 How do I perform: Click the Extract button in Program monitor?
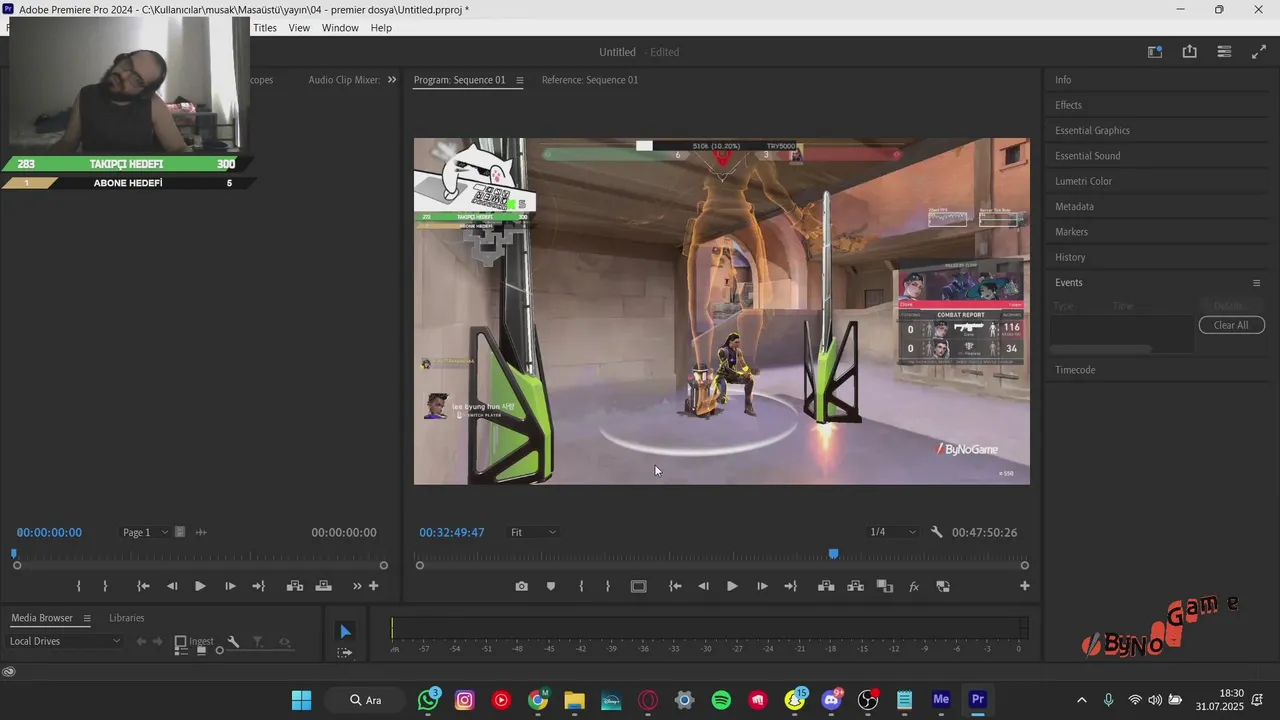point(855,587)
